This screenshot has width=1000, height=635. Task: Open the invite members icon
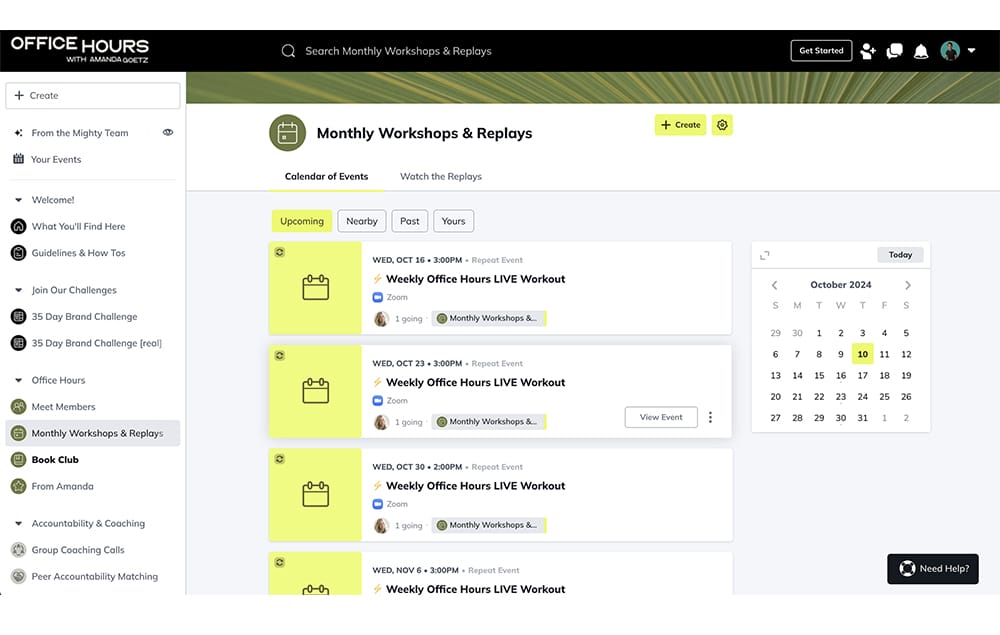(867, 51)
